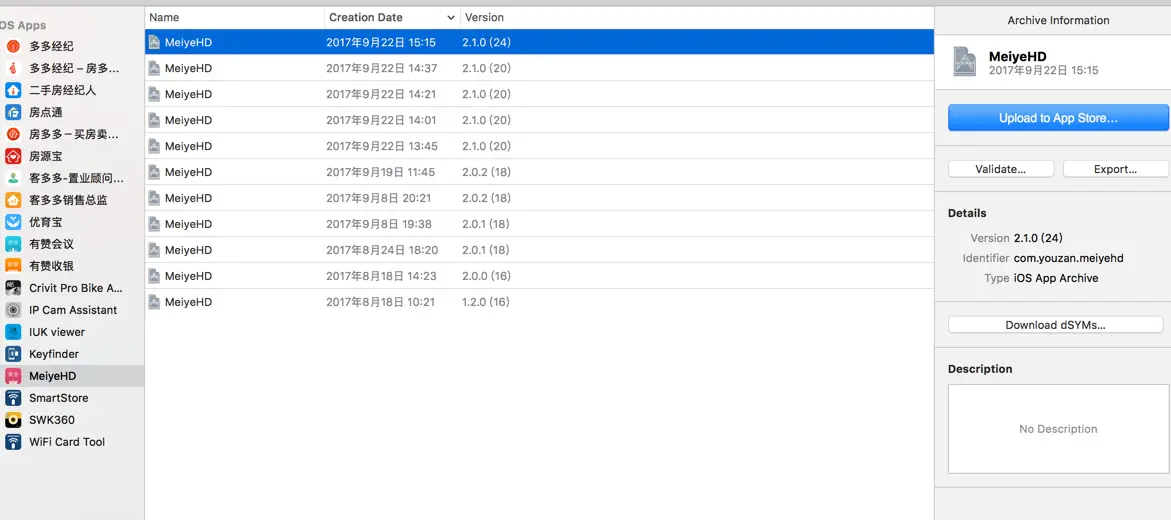Click the Download dSYMs... button
Viewport: 1171px width, 520px height.
pos(1055,325)
